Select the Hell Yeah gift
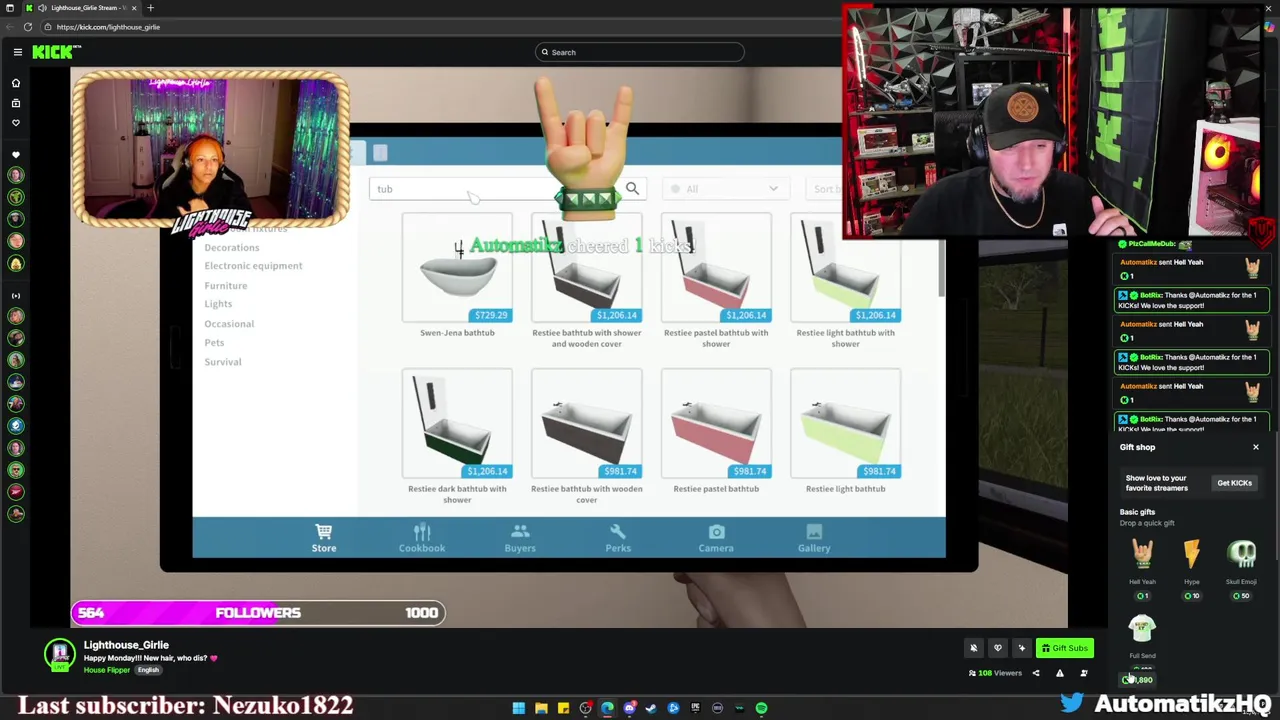Image resolution: width=1280 pixels, height=720 pixels. tap(1142, 567)
